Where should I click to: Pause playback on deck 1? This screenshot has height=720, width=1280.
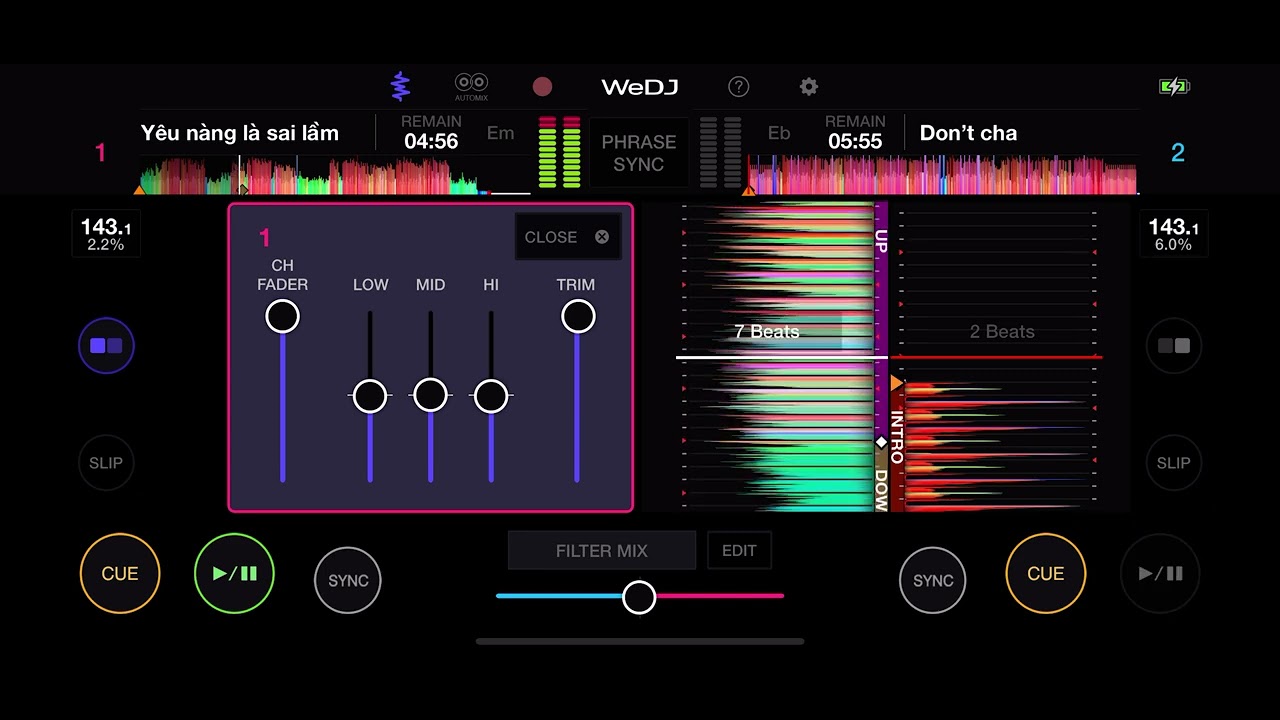(x=234, y=573)
